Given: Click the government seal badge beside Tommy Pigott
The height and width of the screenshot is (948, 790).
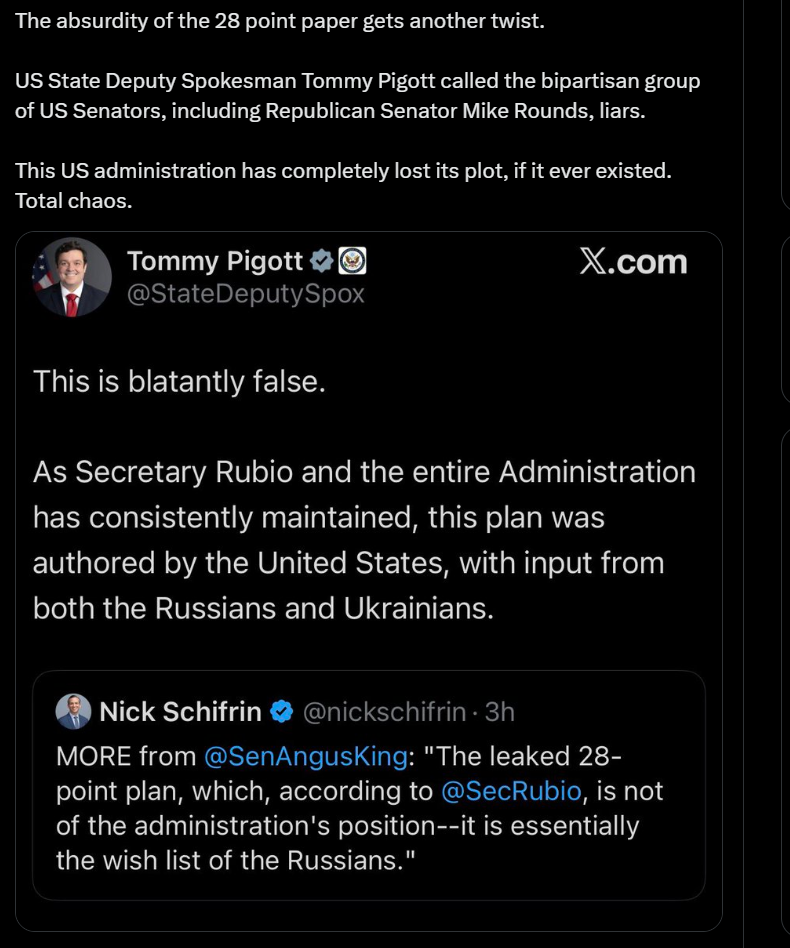Looking at the screenshot, I should 353,261.
